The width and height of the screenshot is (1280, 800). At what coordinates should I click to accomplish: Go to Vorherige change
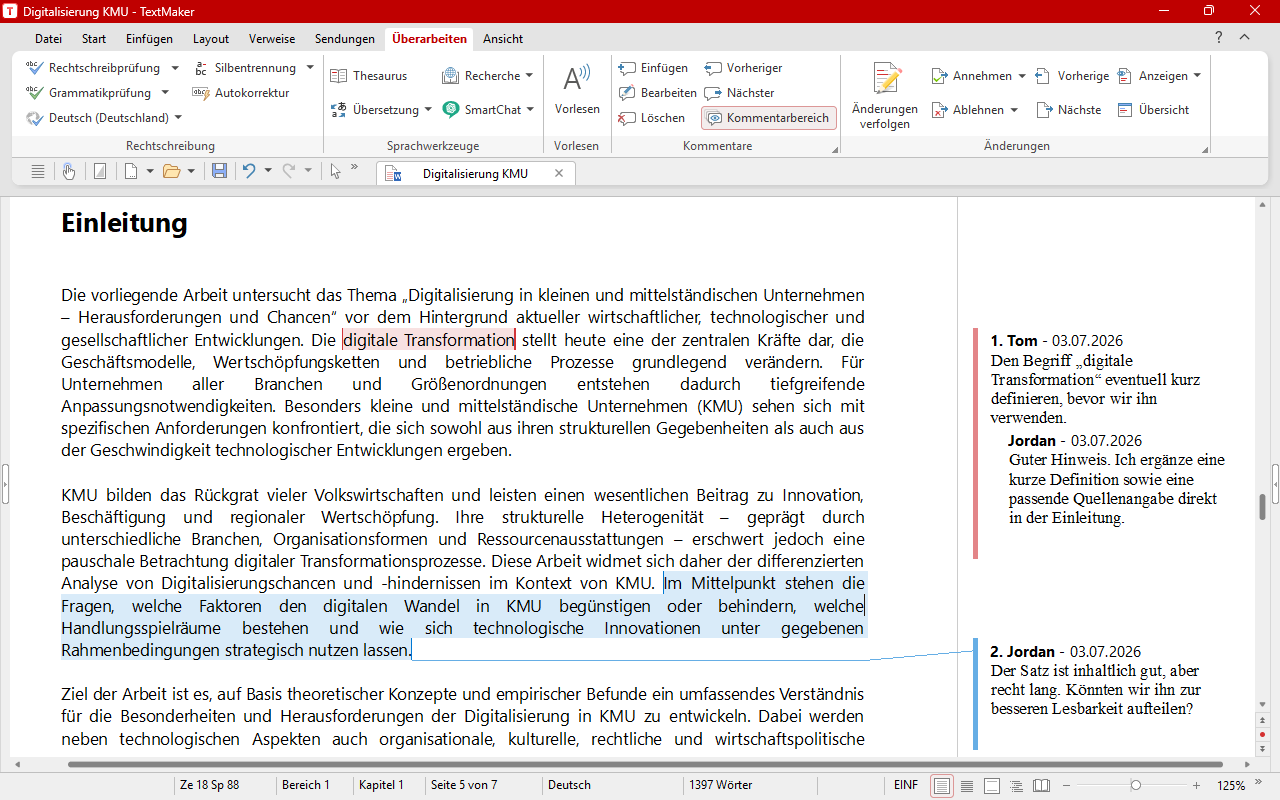[x=1072, y=76]
